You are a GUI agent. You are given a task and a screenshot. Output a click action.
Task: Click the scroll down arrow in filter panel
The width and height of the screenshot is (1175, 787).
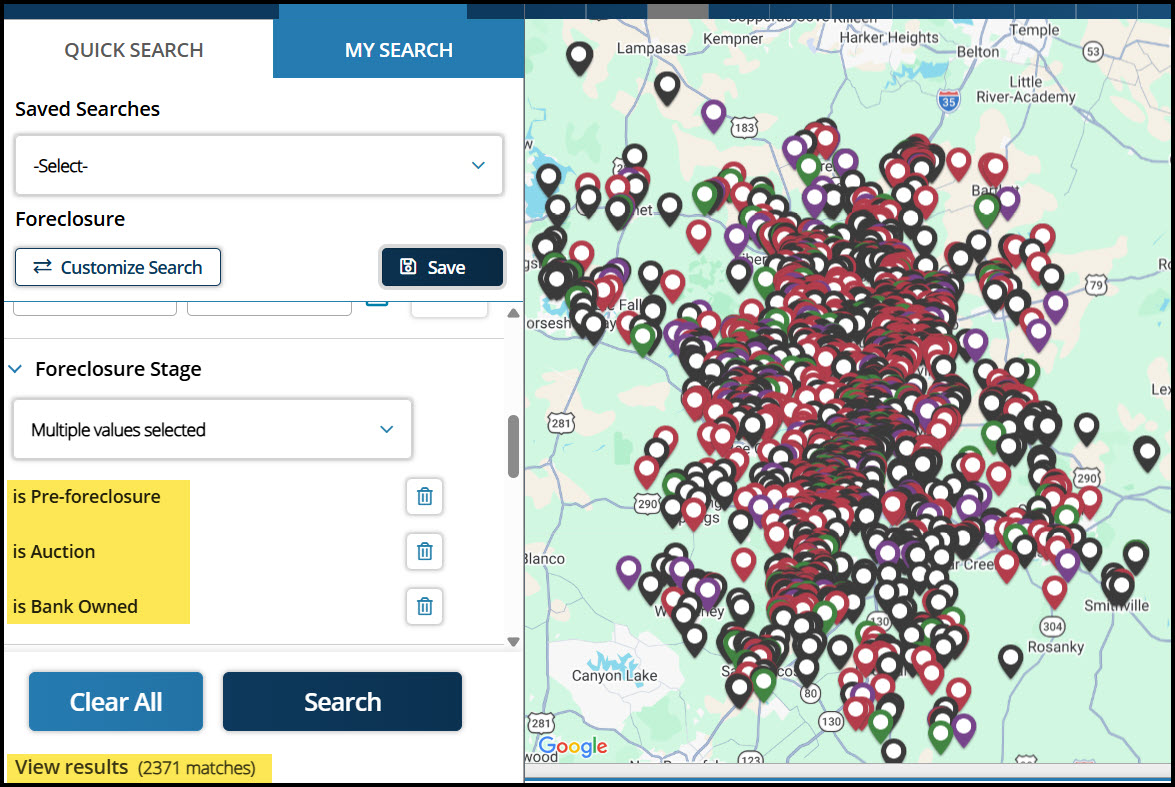513,642
